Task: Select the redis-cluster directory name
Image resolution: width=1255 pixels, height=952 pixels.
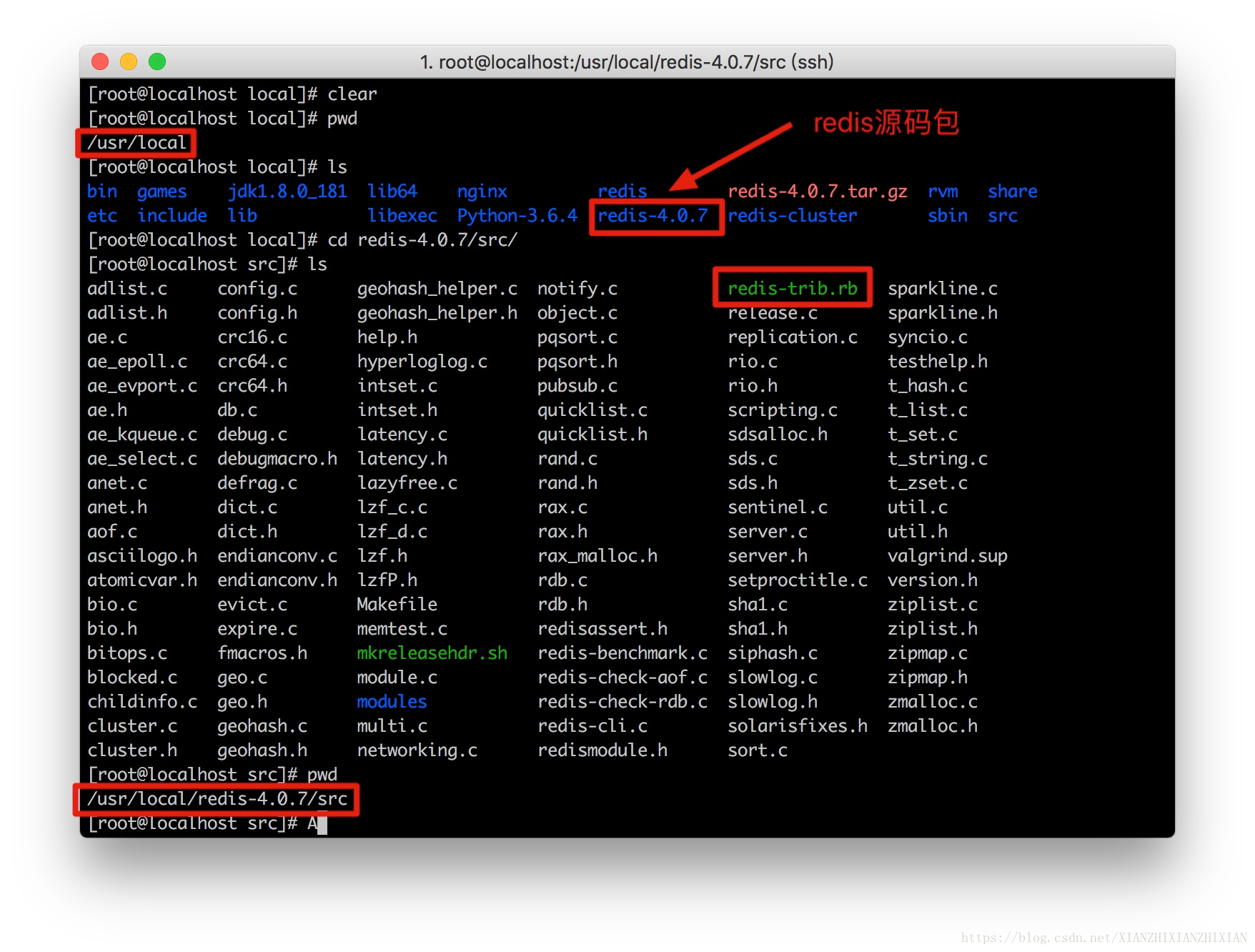Action: coord(793,216)
